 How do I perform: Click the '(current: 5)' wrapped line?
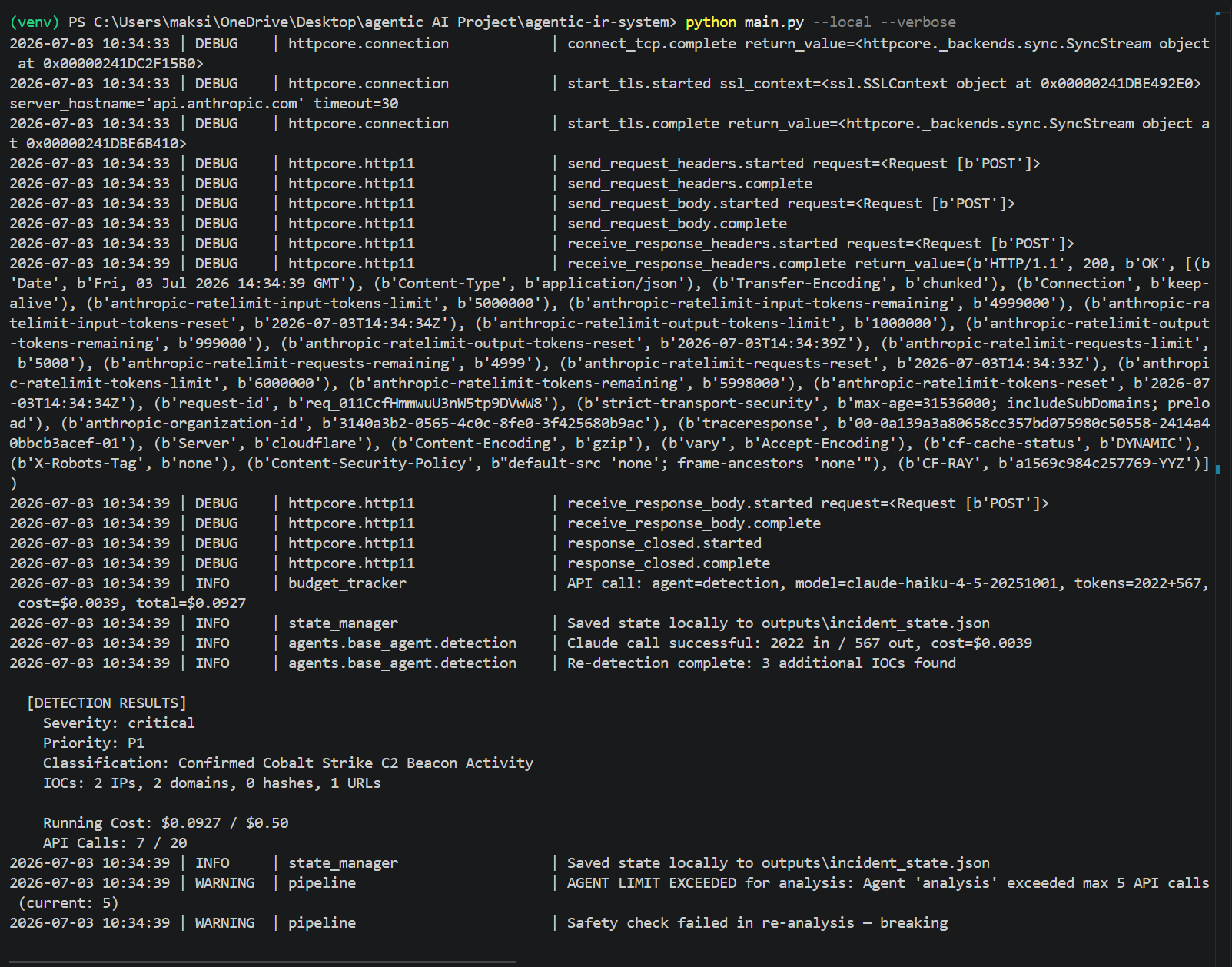pyautogui.click(x=68, y=903)
